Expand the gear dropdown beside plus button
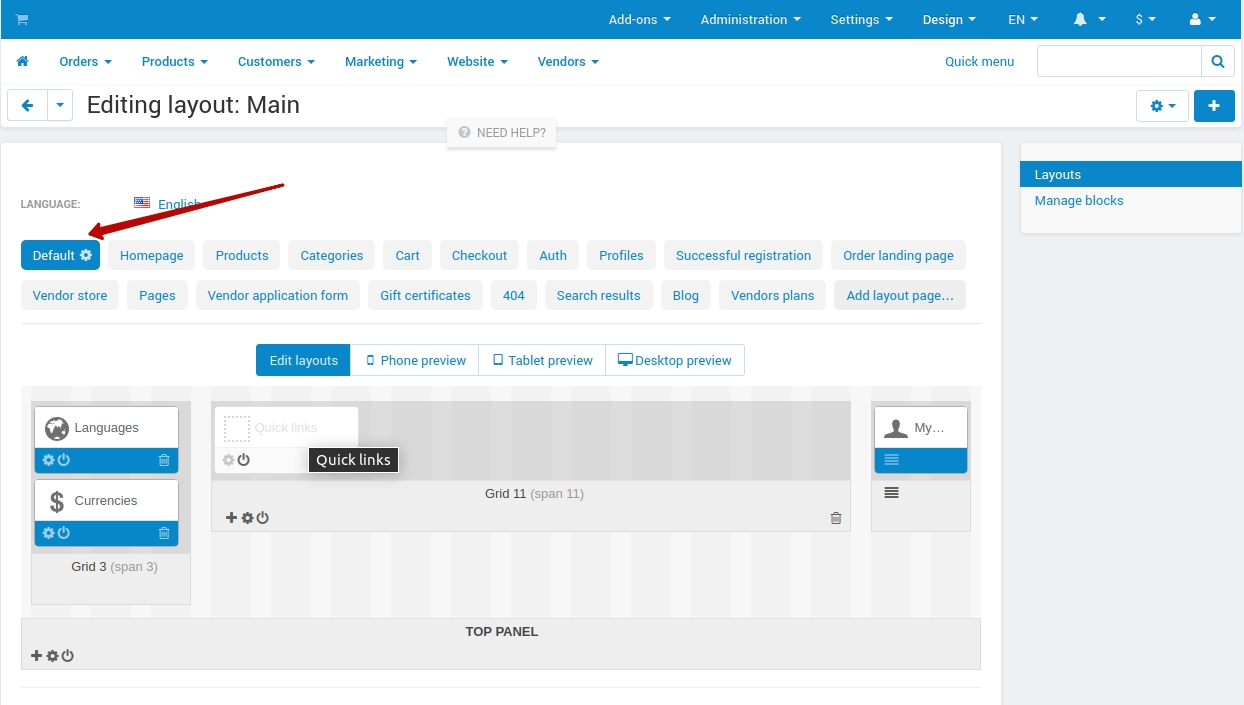Image resolution: width=1244 pixels, height=705 pixels. (x=1163, y=106)
